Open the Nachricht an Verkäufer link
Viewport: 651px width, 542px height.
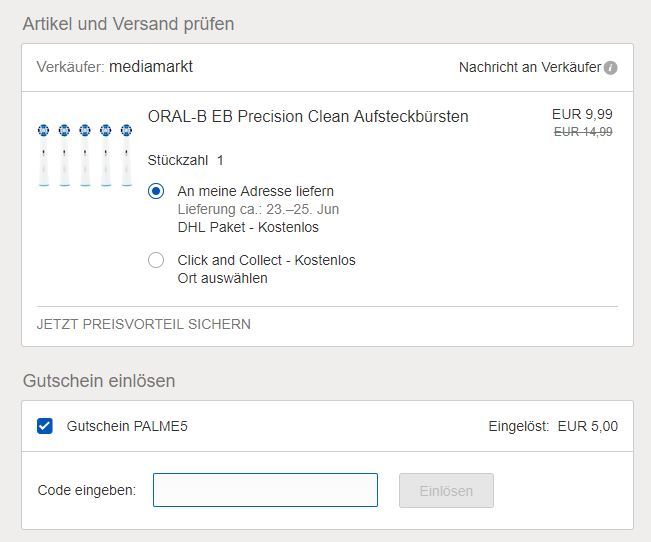click(x=530, y=67)
